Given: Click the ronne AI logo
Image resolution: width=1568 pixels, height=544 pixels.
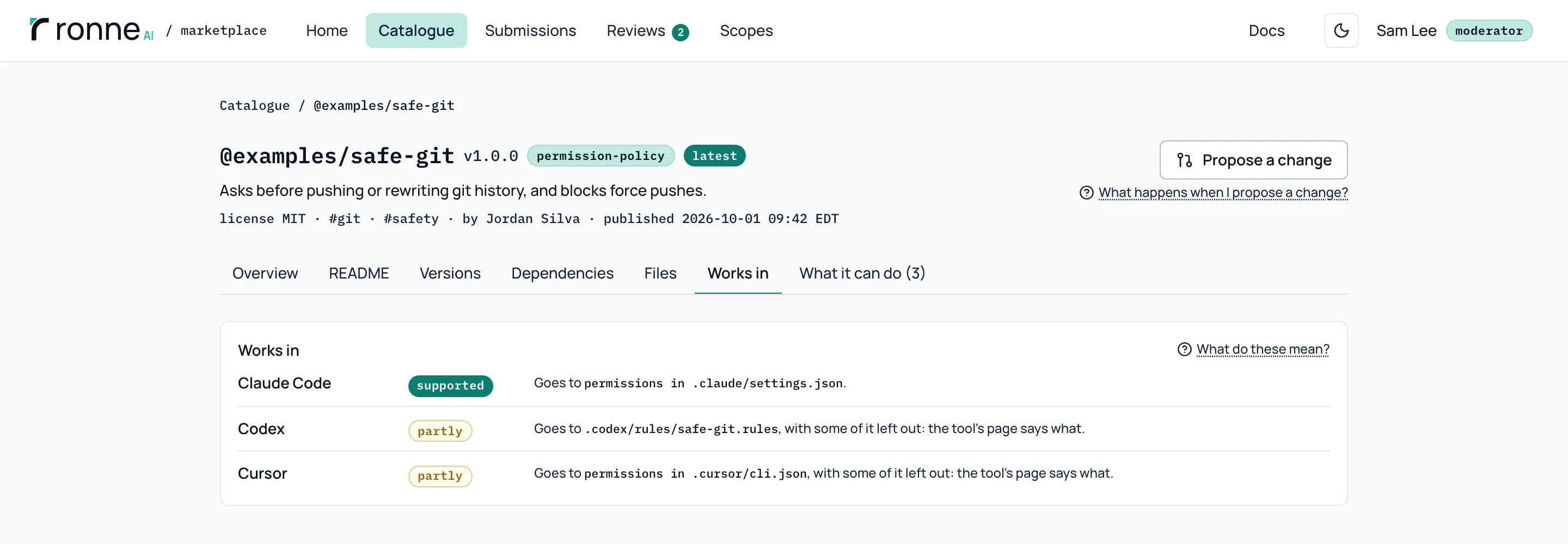Looking at the screenshot, I should point(91,30).
